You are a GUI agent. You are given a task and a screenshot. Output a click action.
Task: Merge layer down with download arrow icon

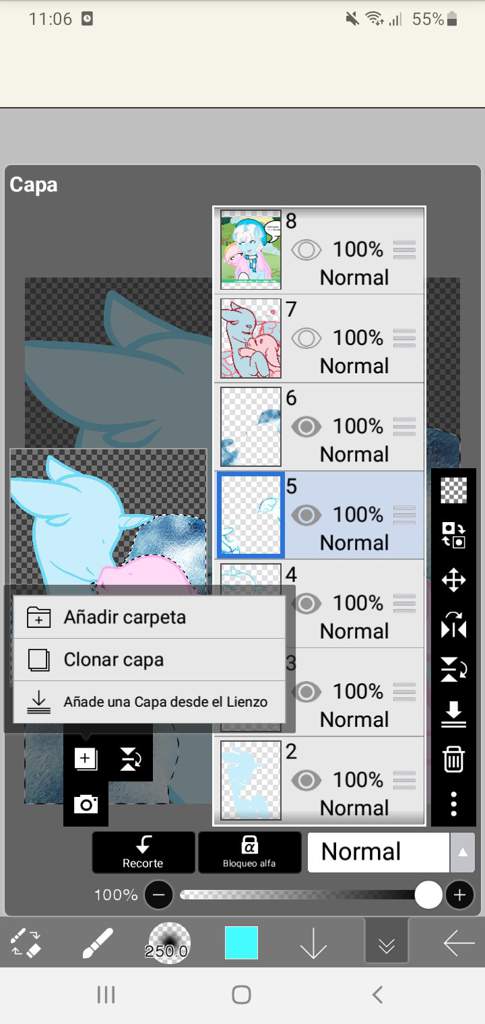pyautogui.click(x=454, y=714)
